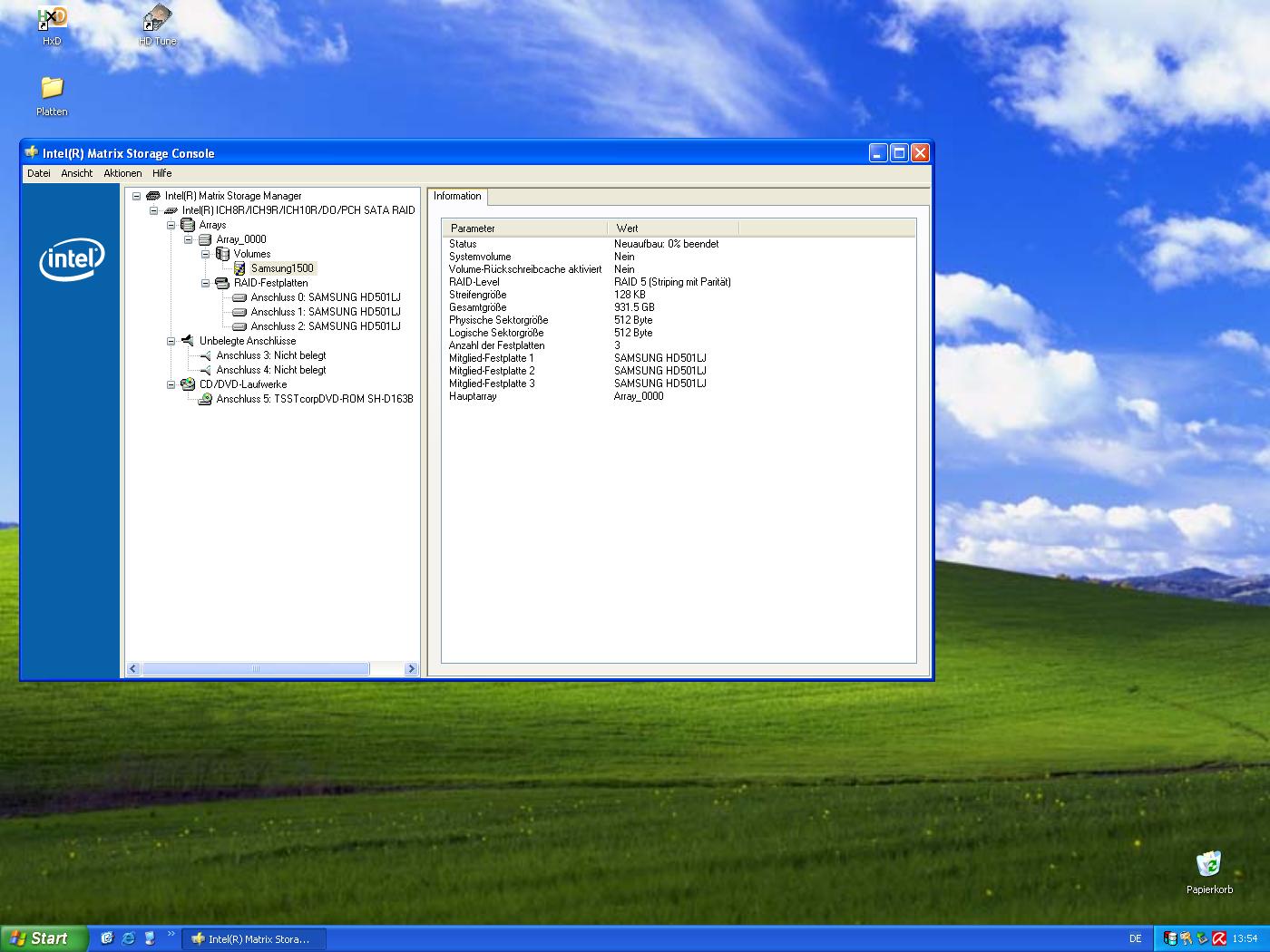
Task: Click the system clock showing 13:54
Action: (1245, 938)
